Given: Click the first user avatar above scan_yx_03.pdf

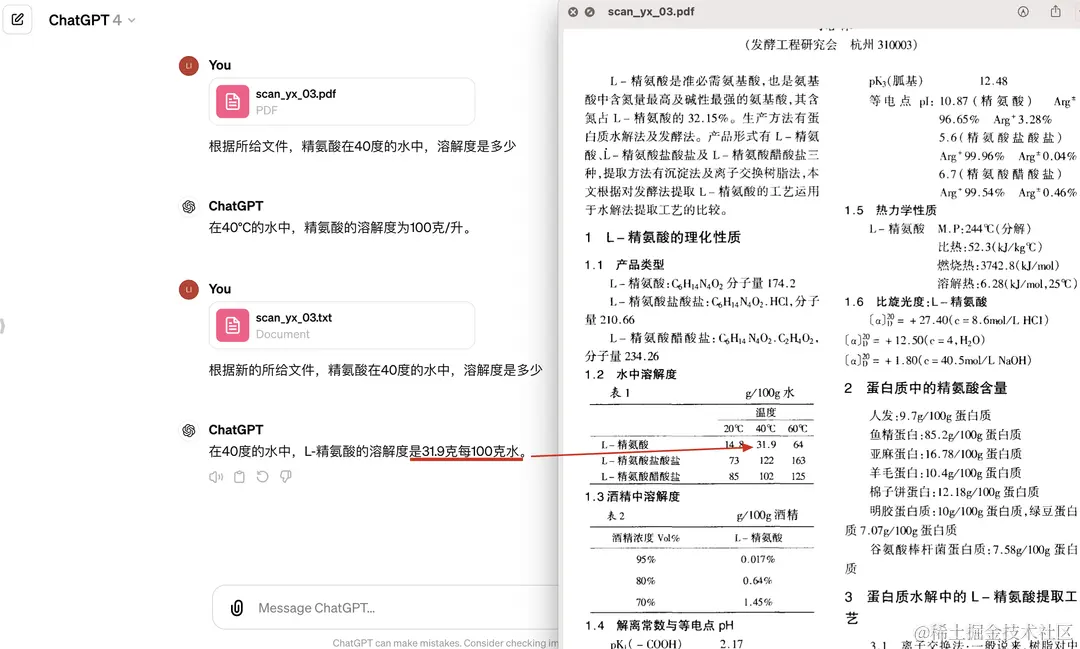Looking at the screenshot, I should point(189,65).
